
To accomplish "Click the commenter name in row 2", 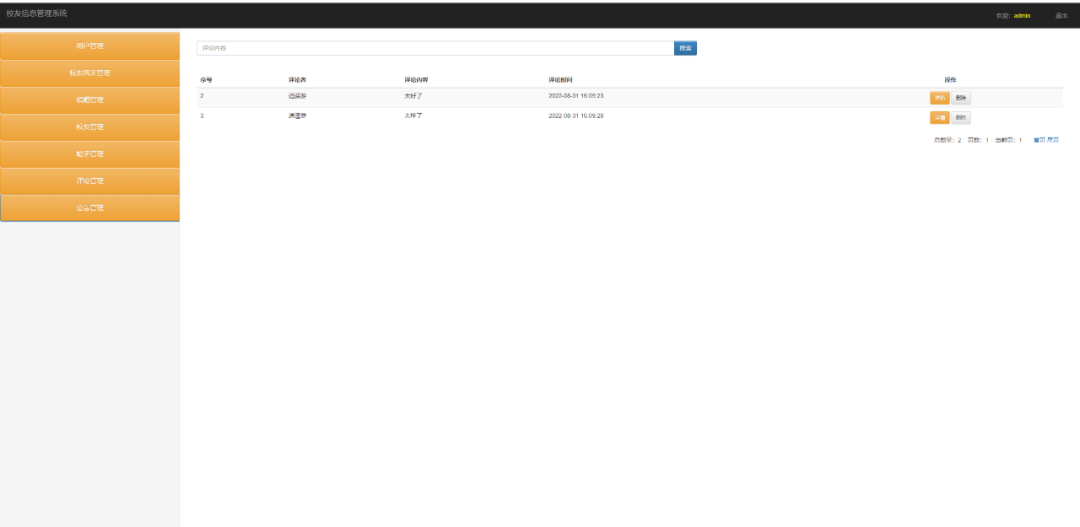I will [x=297, y=96].
